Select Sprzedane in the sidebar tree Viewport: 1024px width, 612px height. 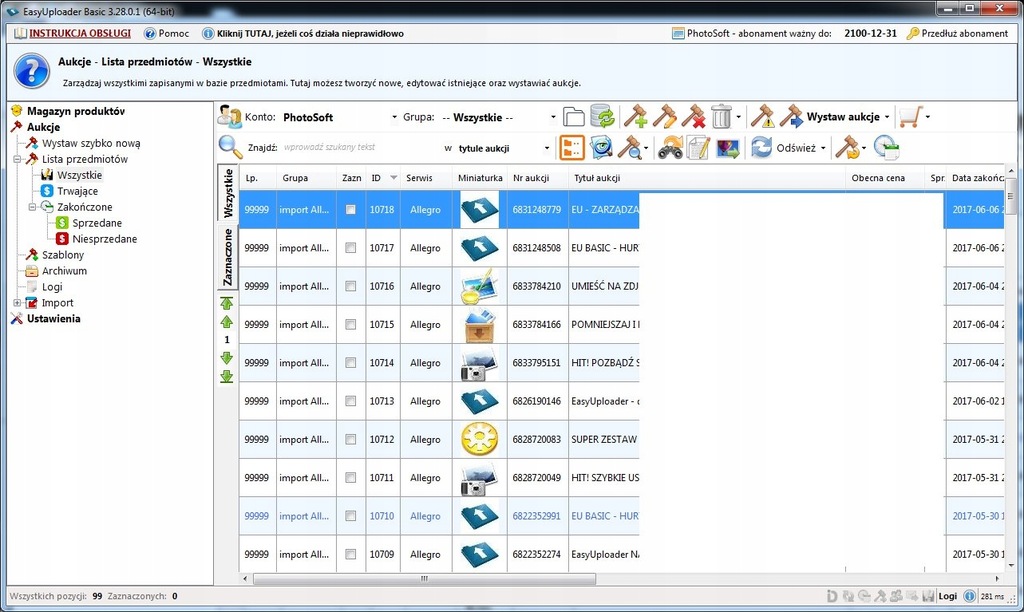(97, 223)
